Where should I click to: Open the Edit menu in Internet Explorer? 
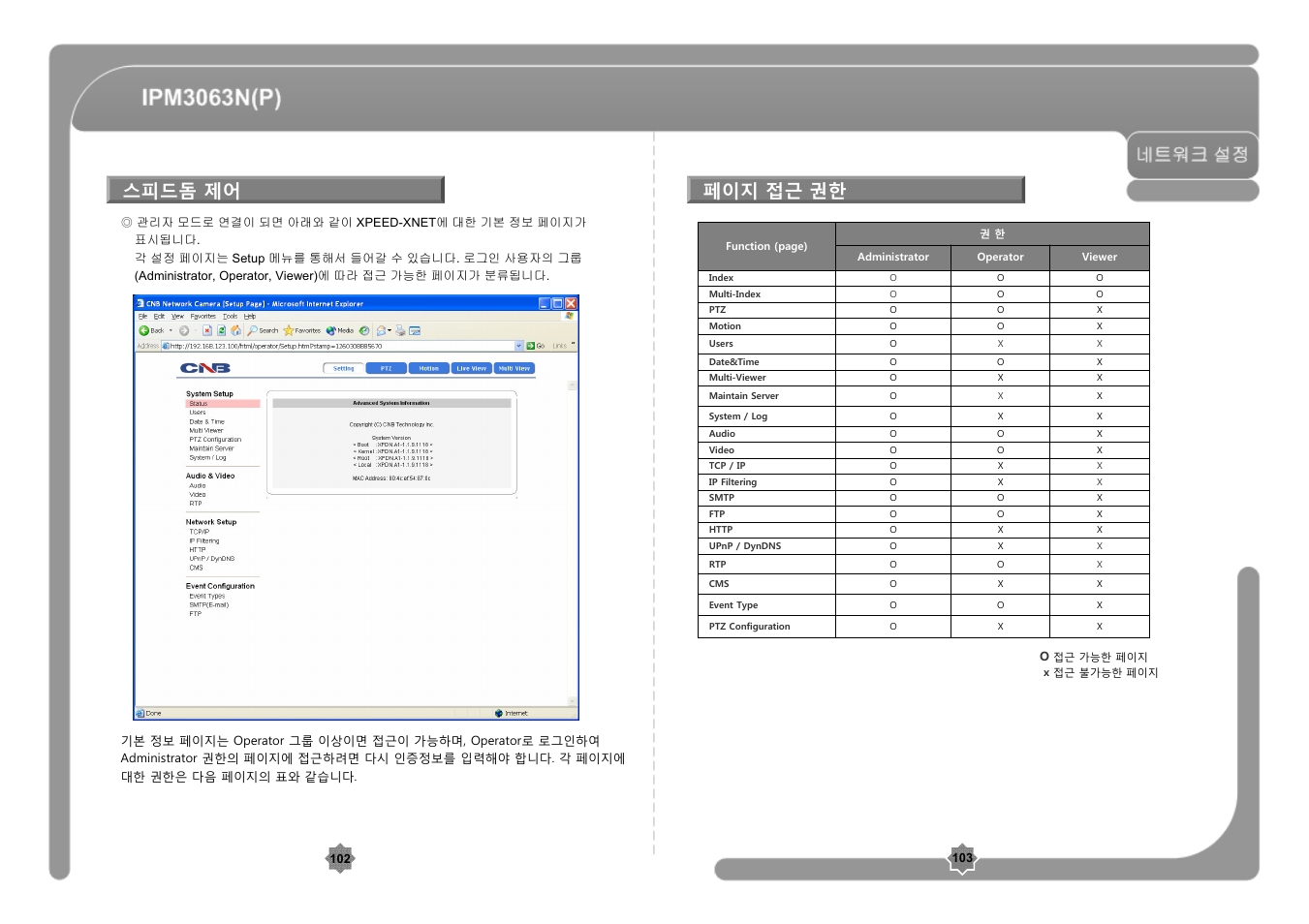159,316
